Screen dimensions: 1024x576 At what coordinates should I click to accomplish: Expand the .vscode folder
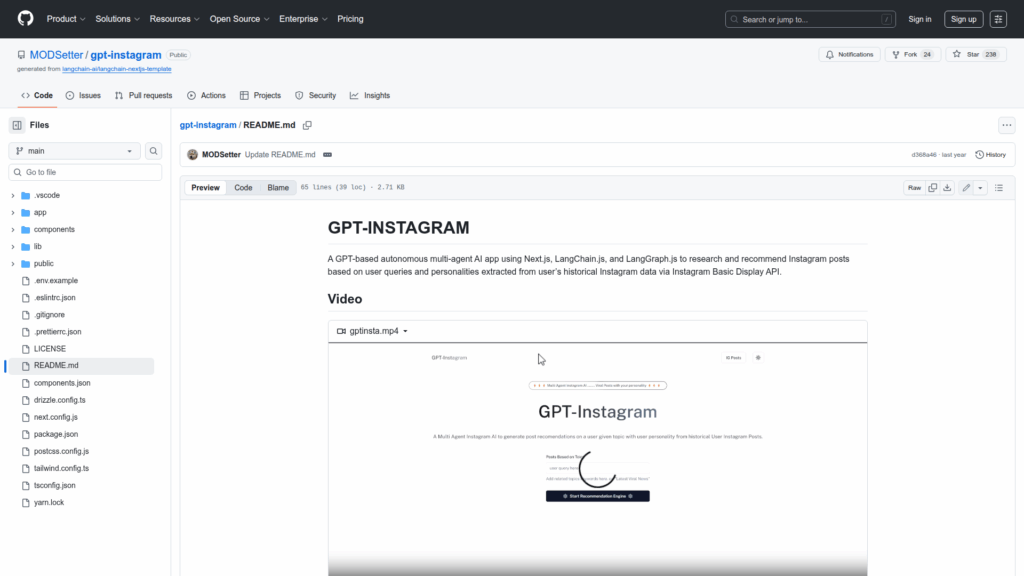[x=12, y=195]
